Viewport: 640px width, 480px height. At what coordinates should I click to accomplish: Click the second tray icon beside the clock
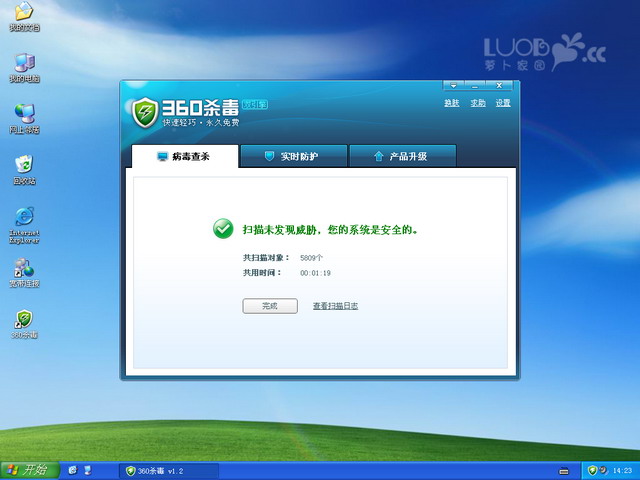point(603,471)
